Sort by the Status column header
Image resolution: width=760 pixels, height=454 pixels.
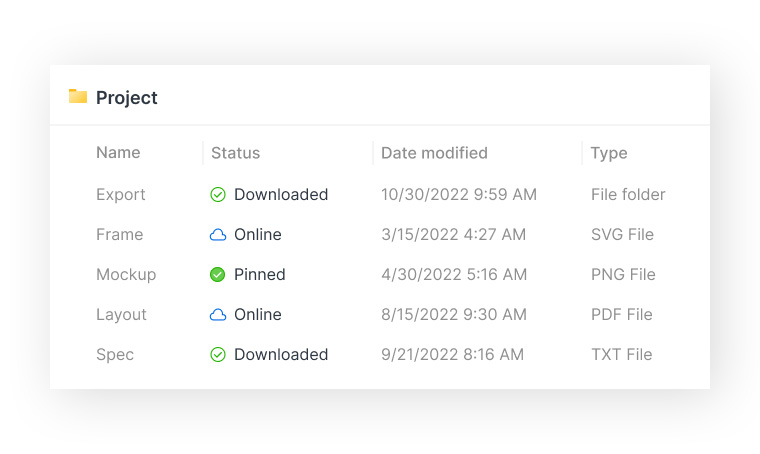pyautogui.click(x=235, y=153)
